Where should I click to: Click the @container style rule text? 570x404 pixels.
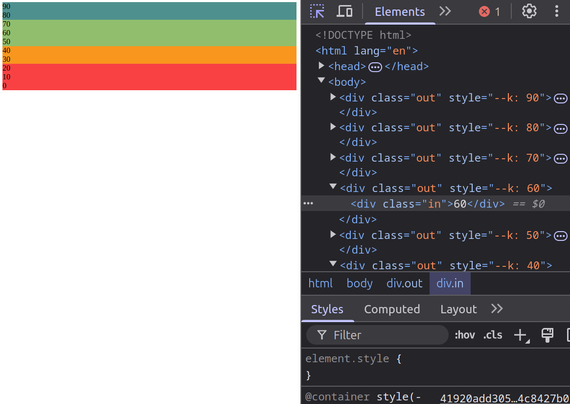pos(362,397)
